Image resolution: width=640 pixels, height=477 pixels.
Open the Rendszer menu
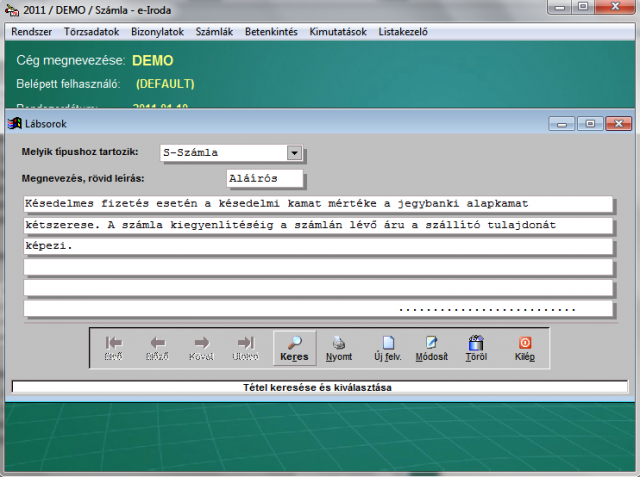pos(31,31)
